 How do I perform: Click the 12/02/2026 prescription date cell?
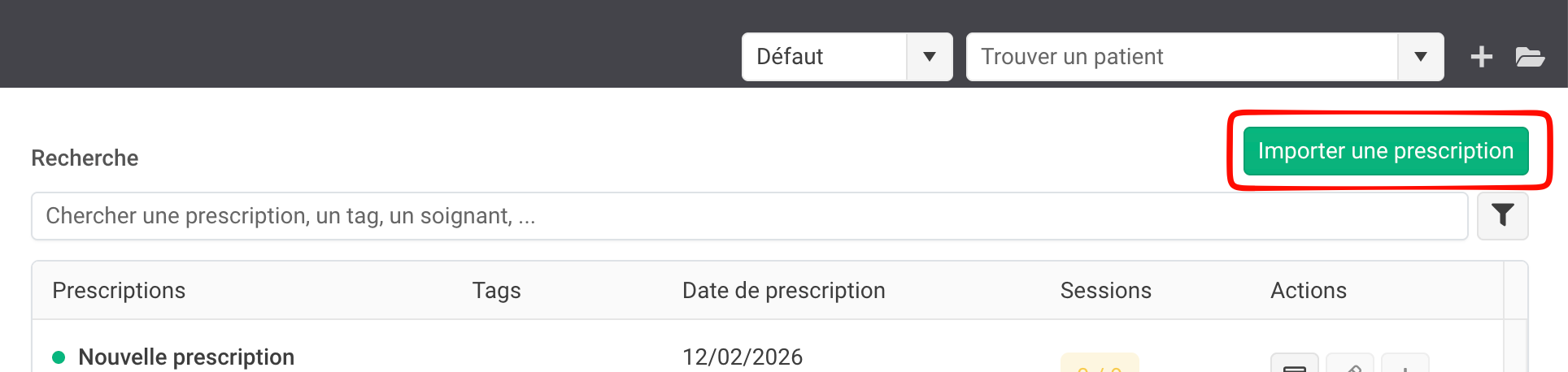pyautogui.click(x=742, y=357)
